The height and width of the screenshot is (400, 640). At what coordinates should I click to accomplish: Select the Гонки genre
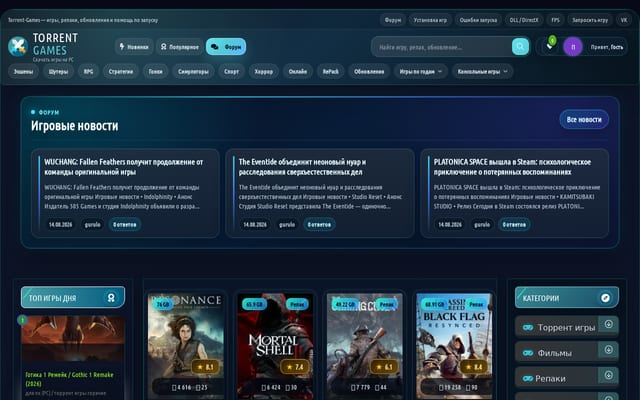click(x=156, y=71)
